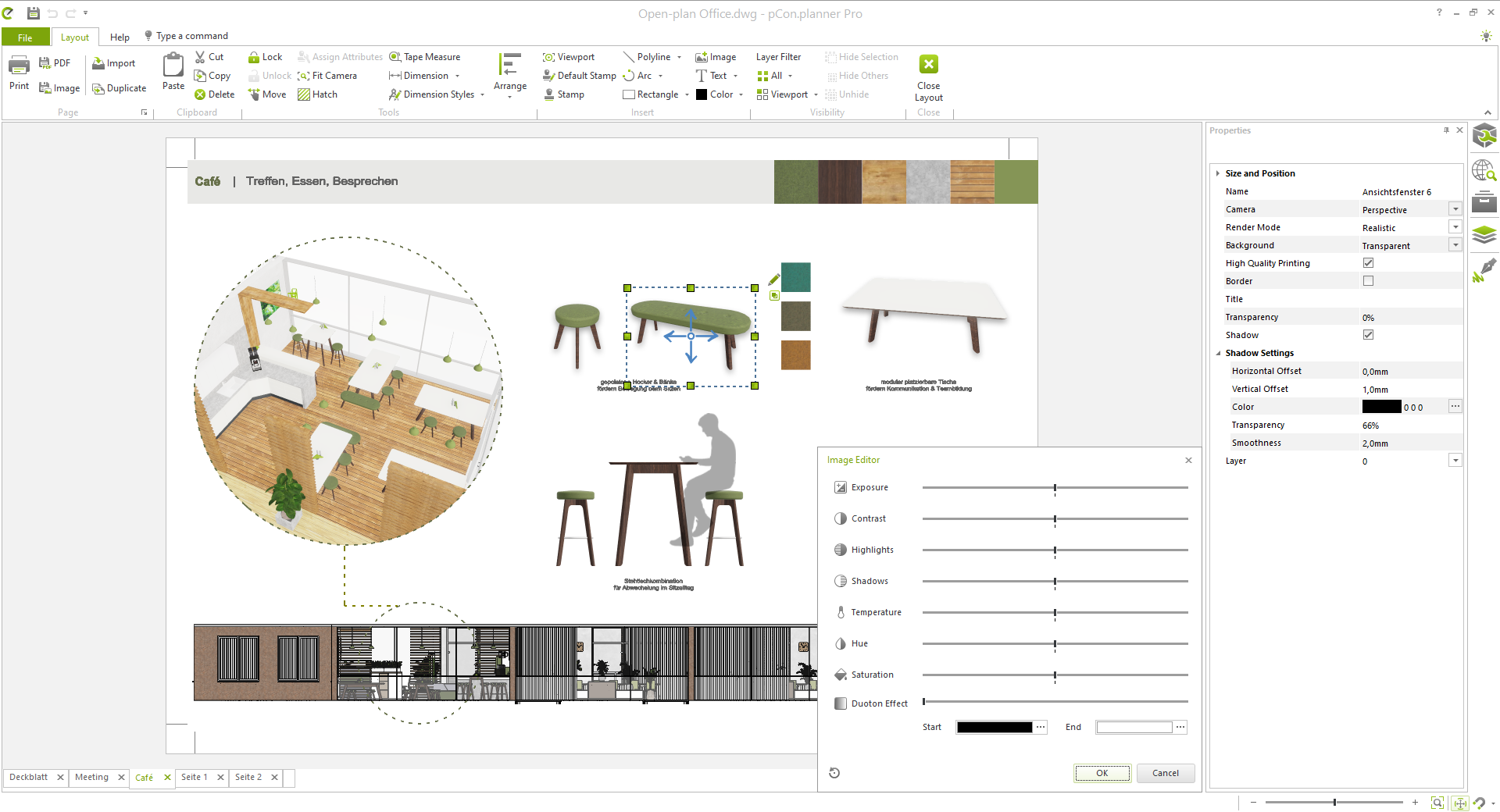Viewport: 1500px width, 812px height.
Task: Toggle the High Quality Printing checkbox
Action: 1368,263
